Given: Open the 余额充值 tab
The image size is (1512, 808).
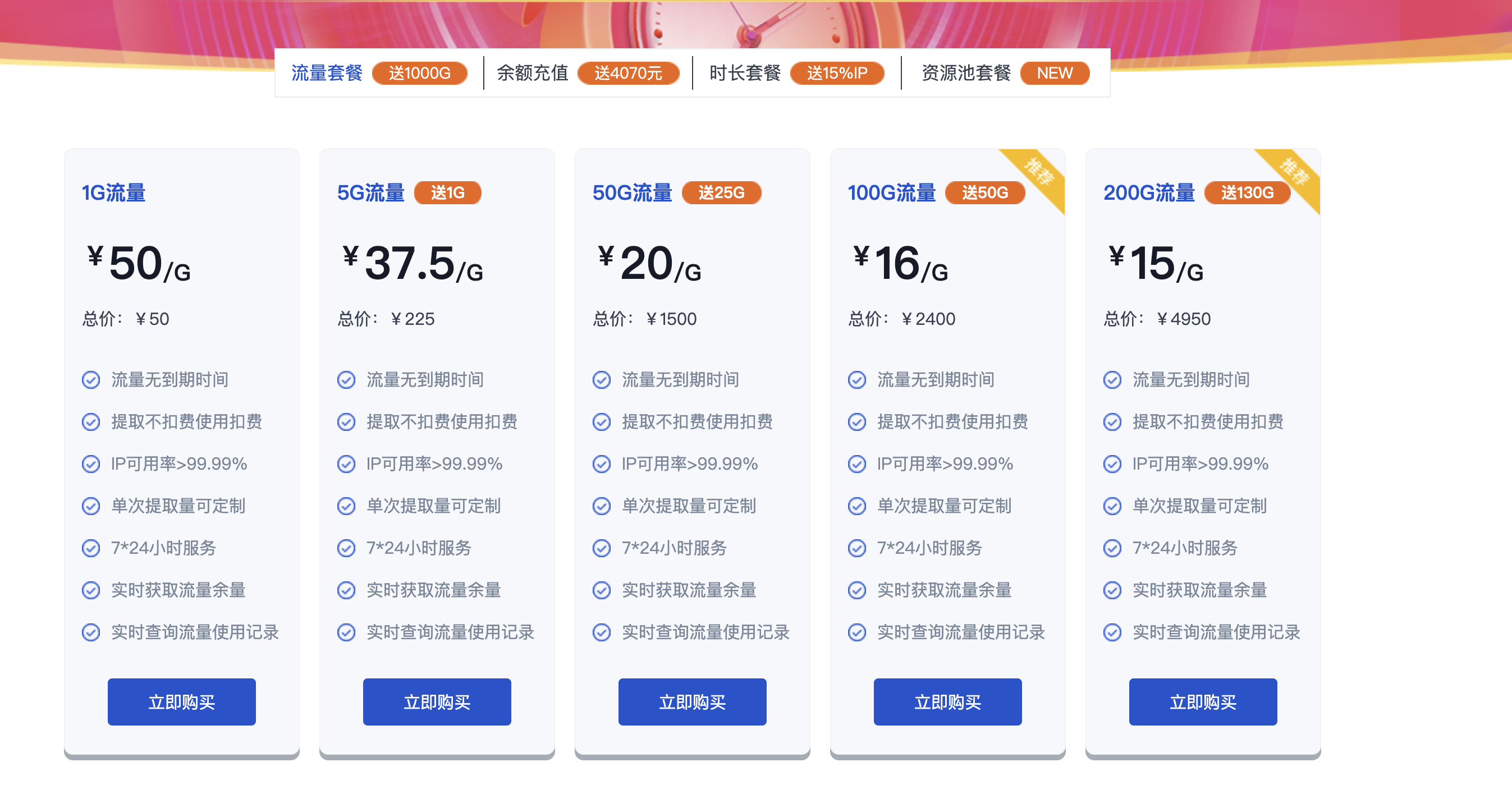Looking at the screenshot, I should (x=533, y=73).
